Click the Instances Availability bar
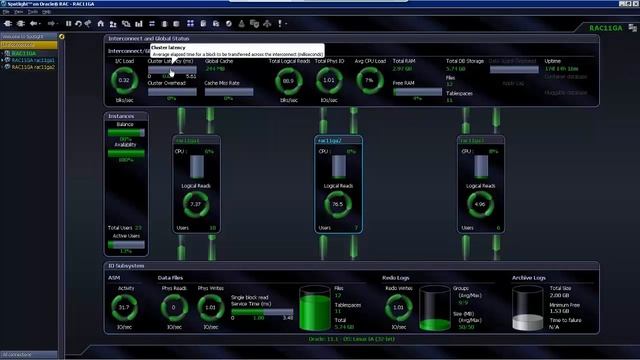The width and height of the screenshot is (640, 360). point(126,153)
